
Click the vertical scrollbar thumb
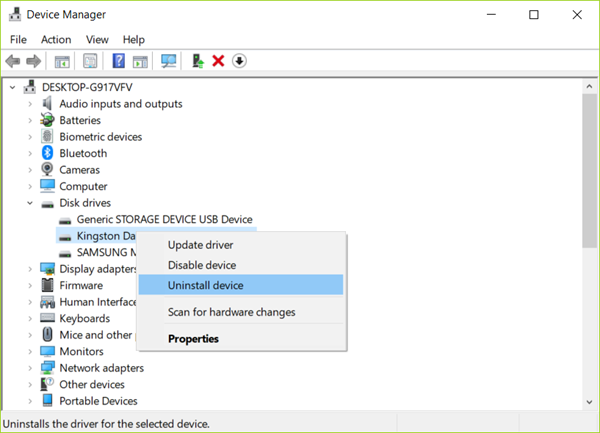click(589, 171)
